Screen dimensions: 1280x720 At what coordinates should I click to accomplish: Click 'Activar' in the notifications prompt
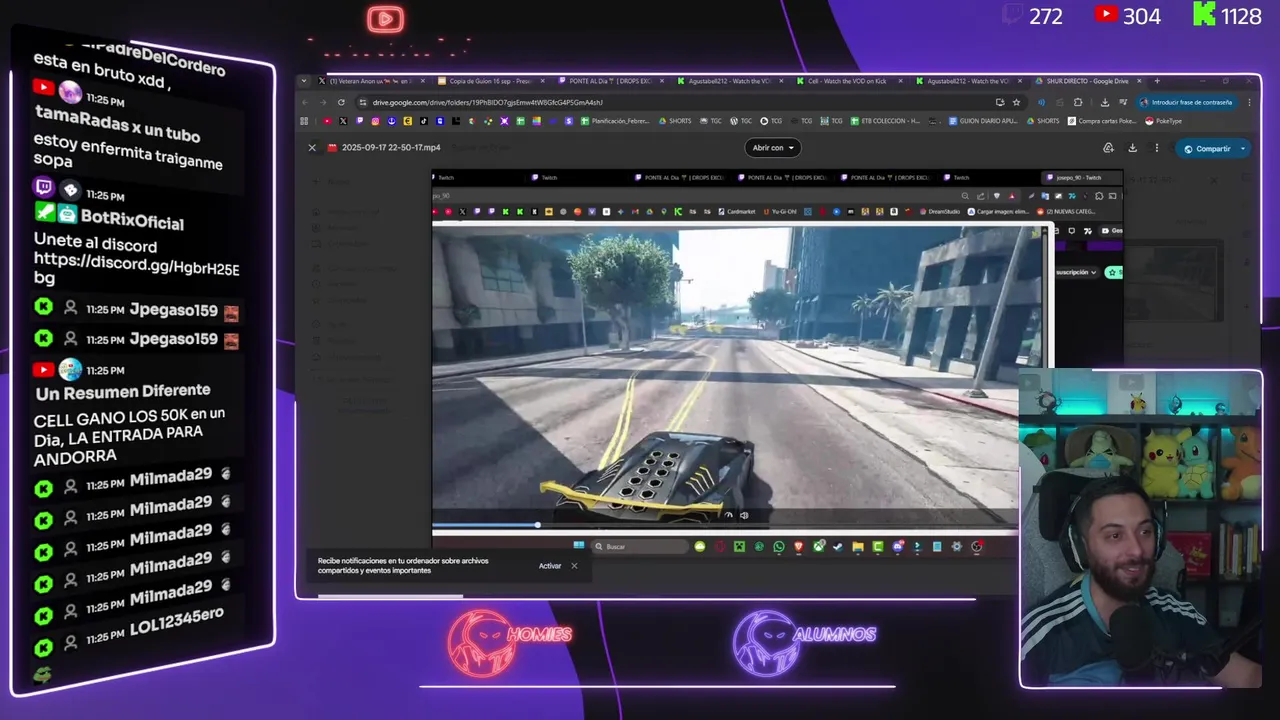tap(550, 566)
